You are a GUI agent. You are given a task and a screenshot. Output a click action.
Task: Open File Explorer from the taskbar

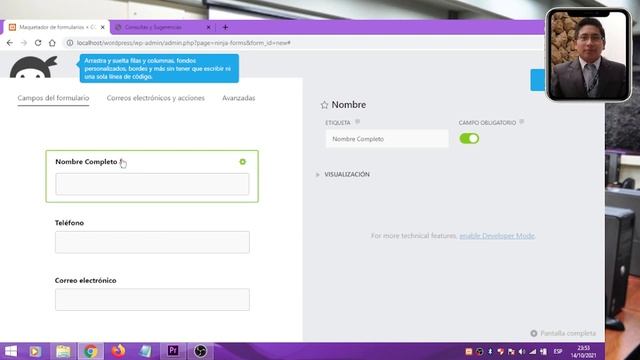click(63, 351)
